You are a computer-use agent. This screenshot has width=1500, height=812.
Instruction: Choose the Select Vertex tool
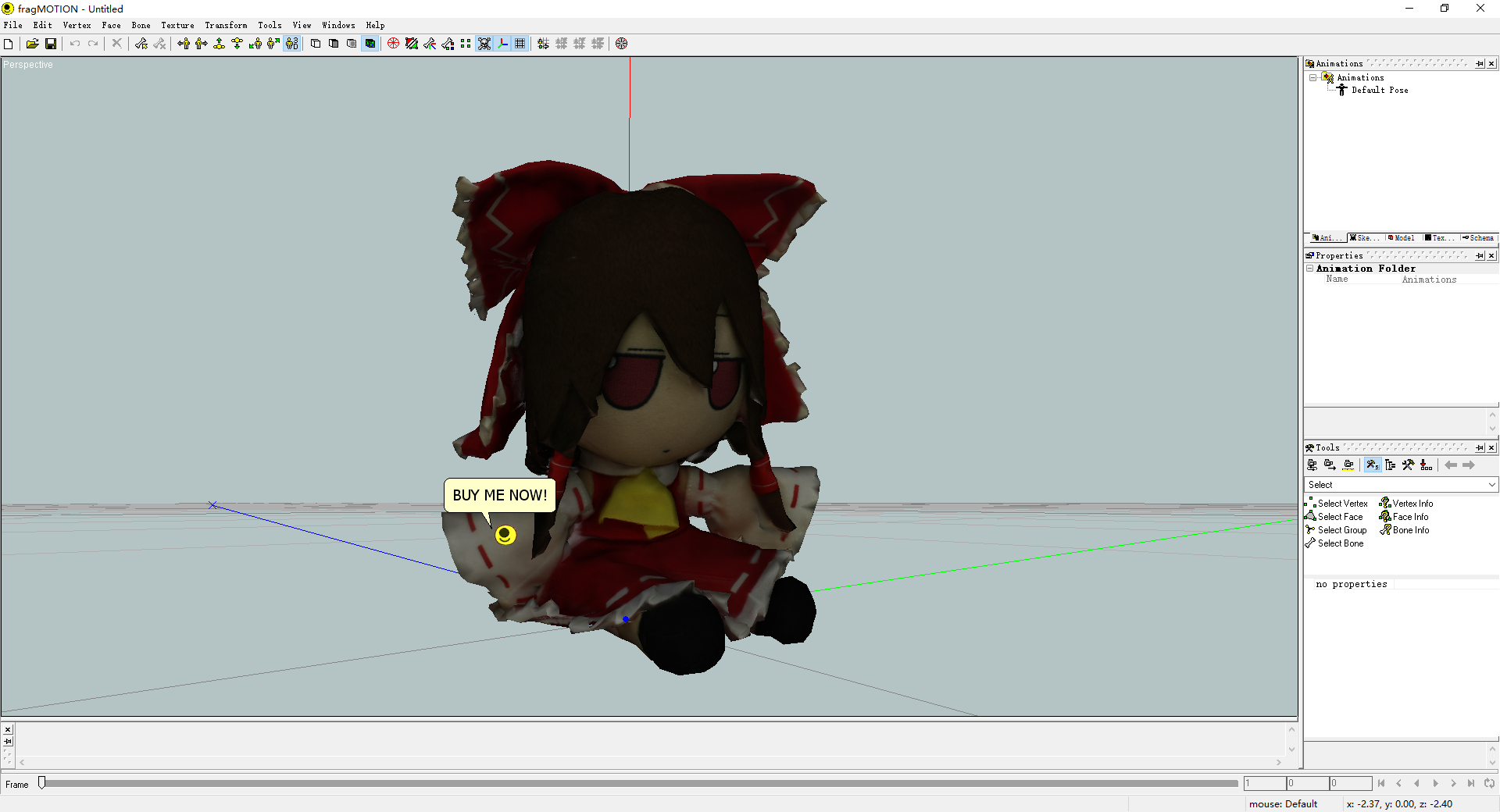click(1337, 504)
